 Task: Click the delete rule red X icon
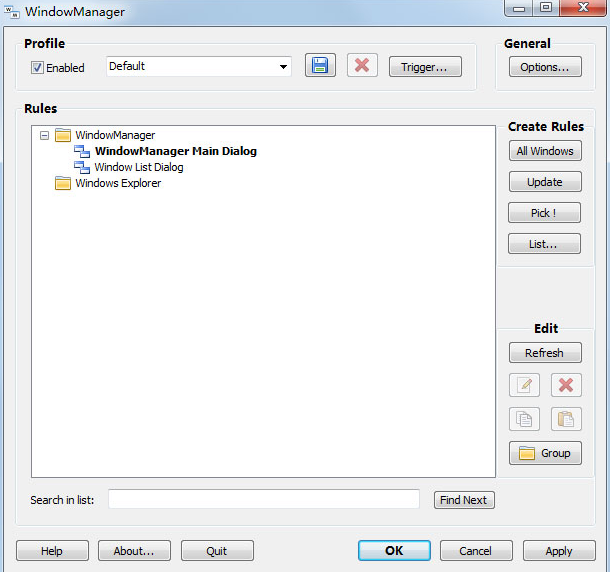pos(566,385)
